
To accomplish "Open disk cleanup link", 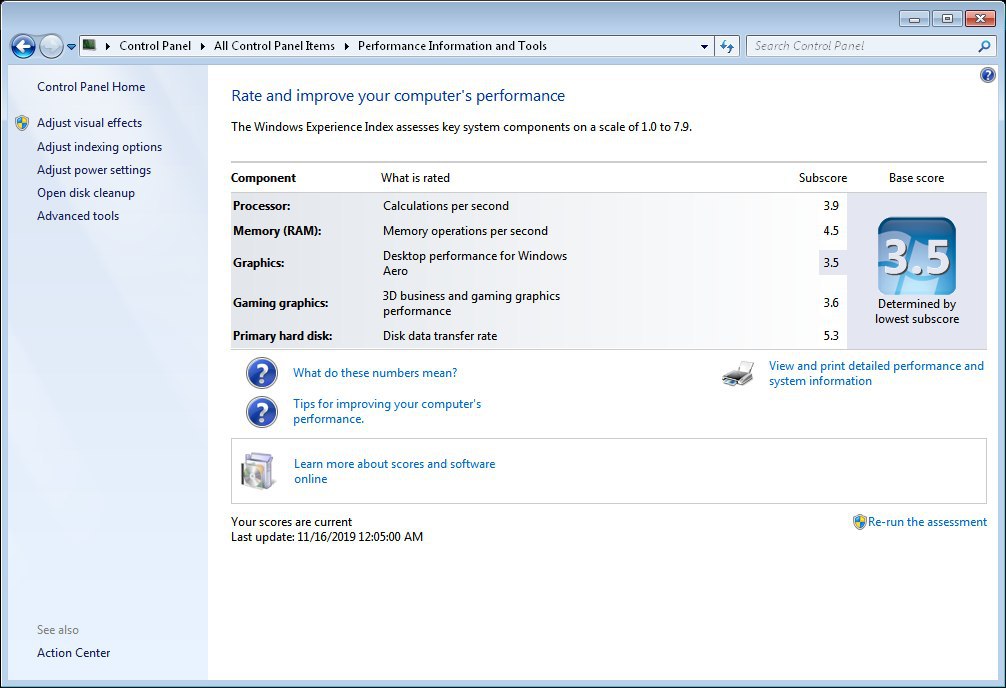I will pyautogui.click(x=86, y=193).
